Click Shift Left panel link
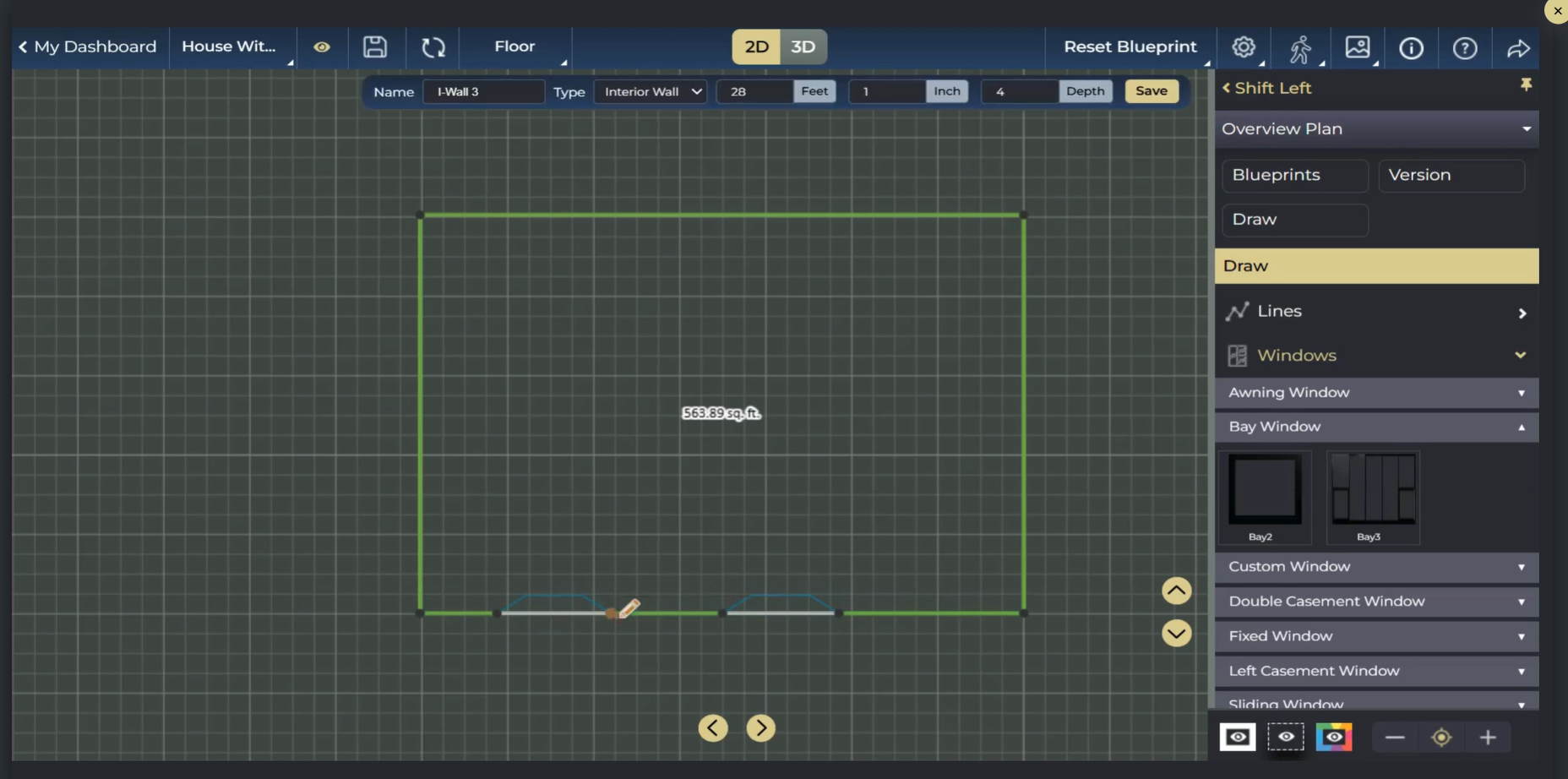The image size is (1568, 779). click(x=1266, y=88)
